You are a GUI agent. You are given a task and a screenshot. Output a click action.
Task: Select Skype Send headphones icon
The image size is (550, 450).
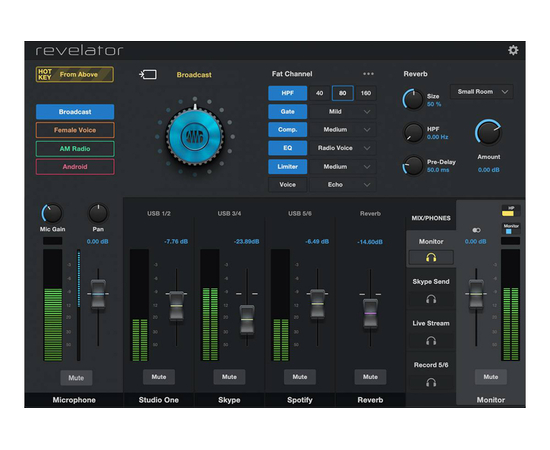tap(431, 299)
